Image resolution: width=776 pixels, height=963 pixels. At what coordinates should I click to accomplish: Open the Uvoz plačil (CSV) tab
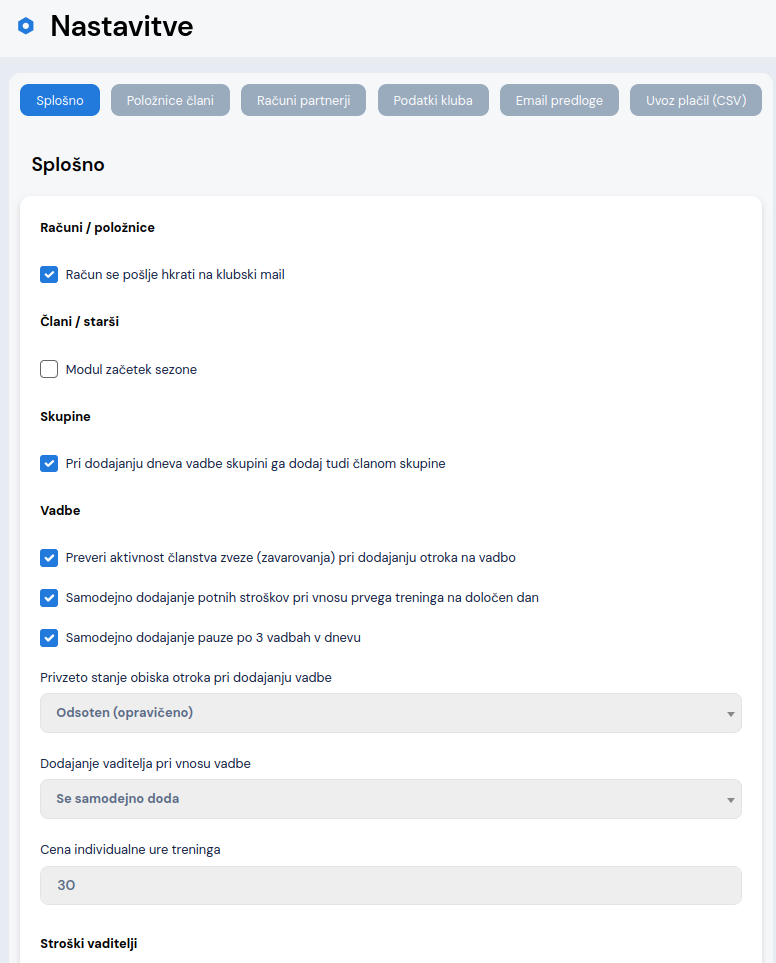pyautogui.click(x=696, y=100)
